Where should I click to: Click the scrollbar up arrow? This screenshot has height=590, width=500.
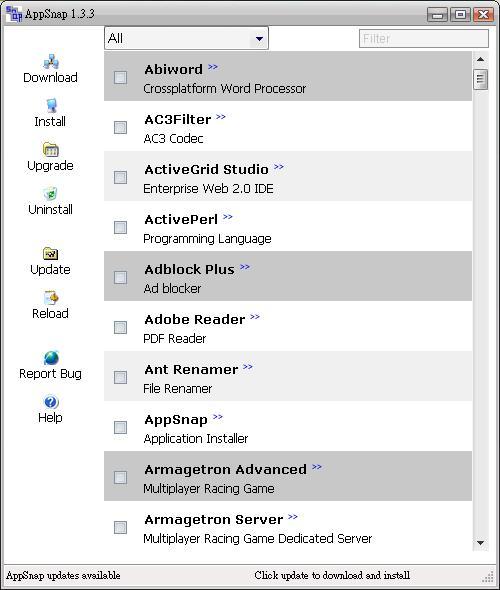[480, 59]
